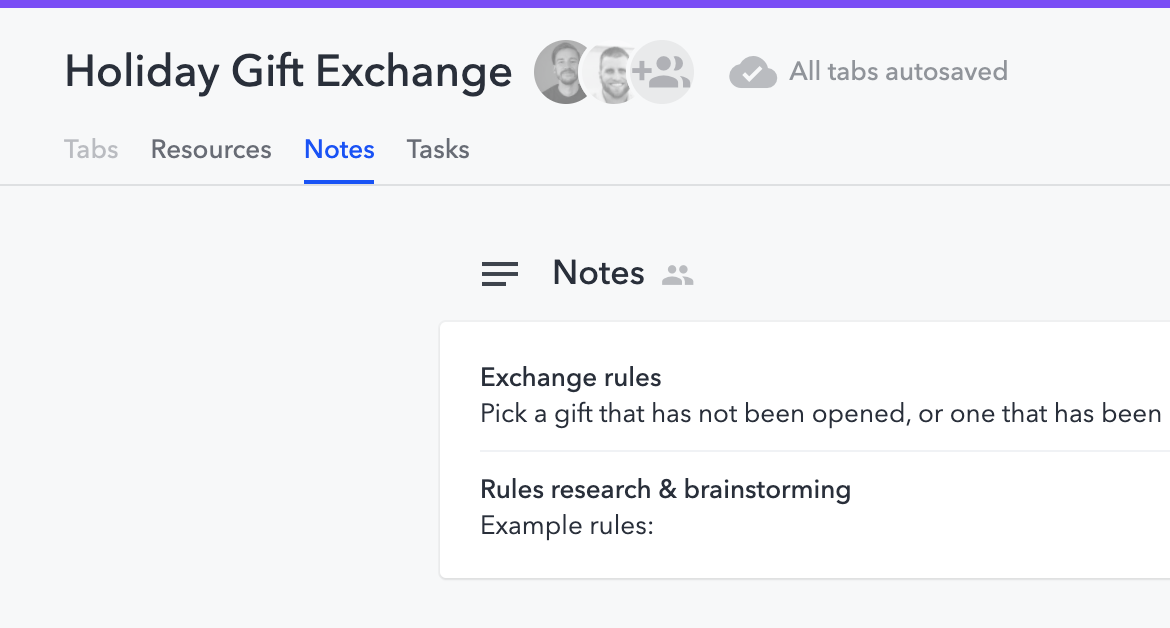The width and height of the screenshot is (1170, 628).
Task: Click the cloud autosave status icon
Action: coord(753,72)
